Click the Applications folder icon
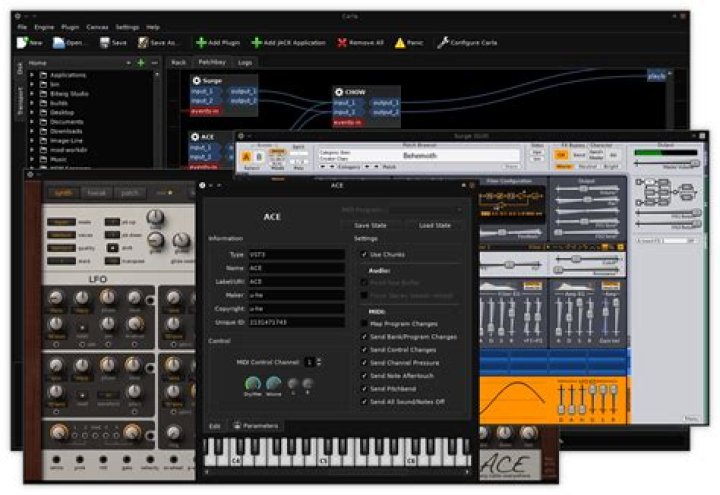The image size is (720, 495). (44, 75)
